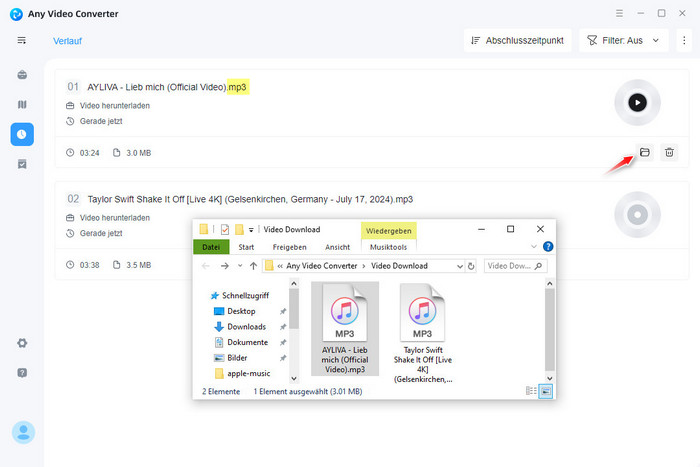The height and width of the screenshot is (467, 700).
Task: Open the Filter: Aus dropdown
Action: point(623,41)
